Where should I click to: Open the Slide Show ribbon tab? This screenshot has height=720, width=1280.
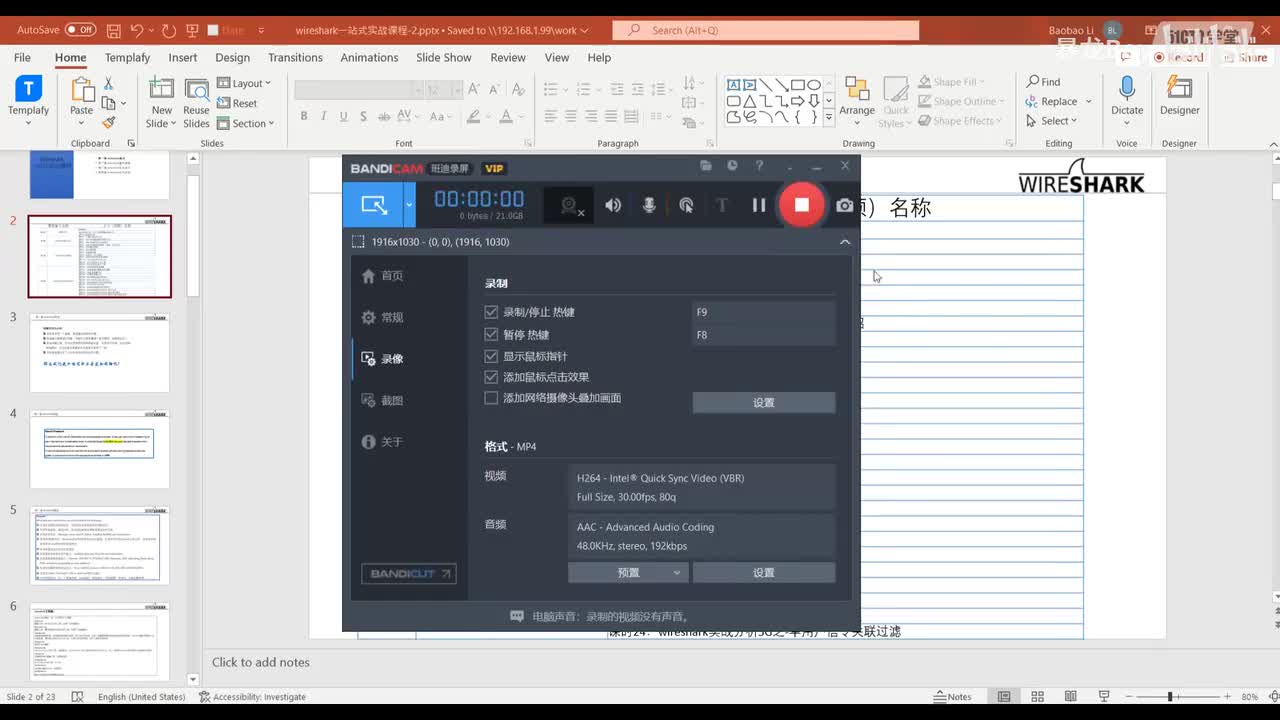pyautogui.click(x=443, y=57)
